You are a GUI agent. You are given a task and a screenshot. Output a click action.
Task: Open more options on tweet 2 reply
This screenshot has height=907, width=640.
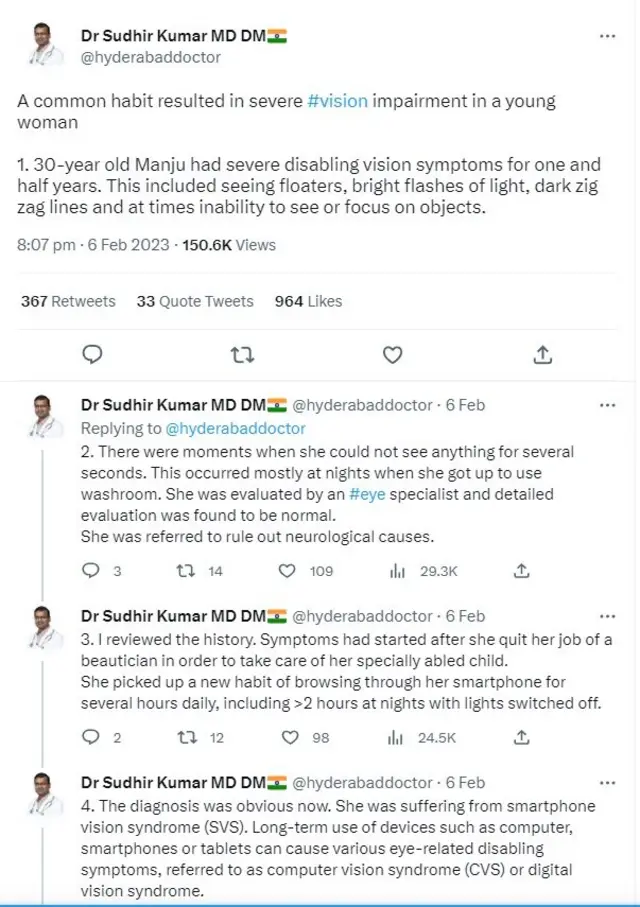[x=607, y=405]
